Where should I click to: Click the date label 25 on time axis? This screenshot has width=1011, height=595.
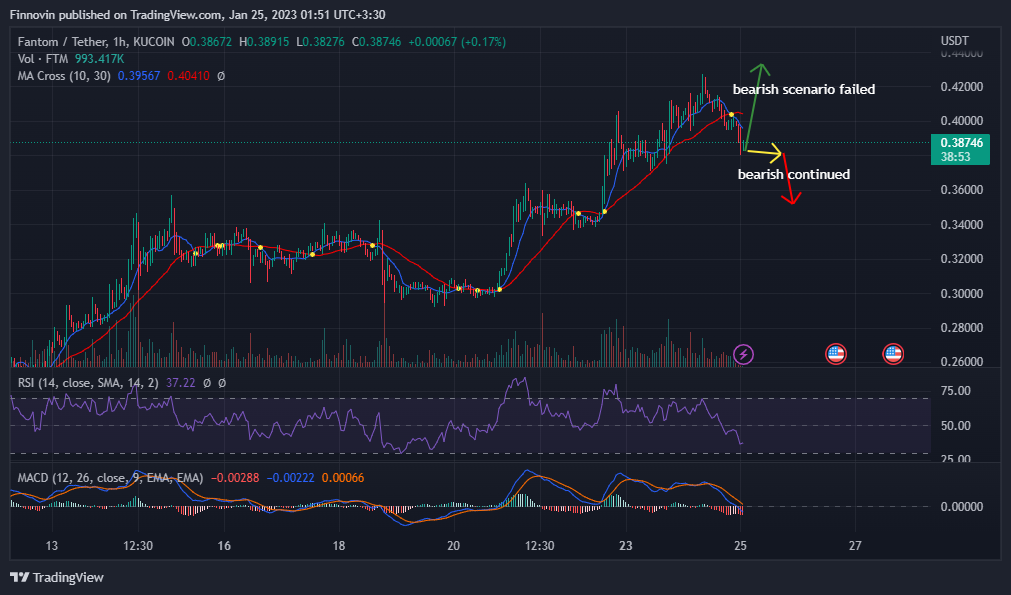[740, 545]
